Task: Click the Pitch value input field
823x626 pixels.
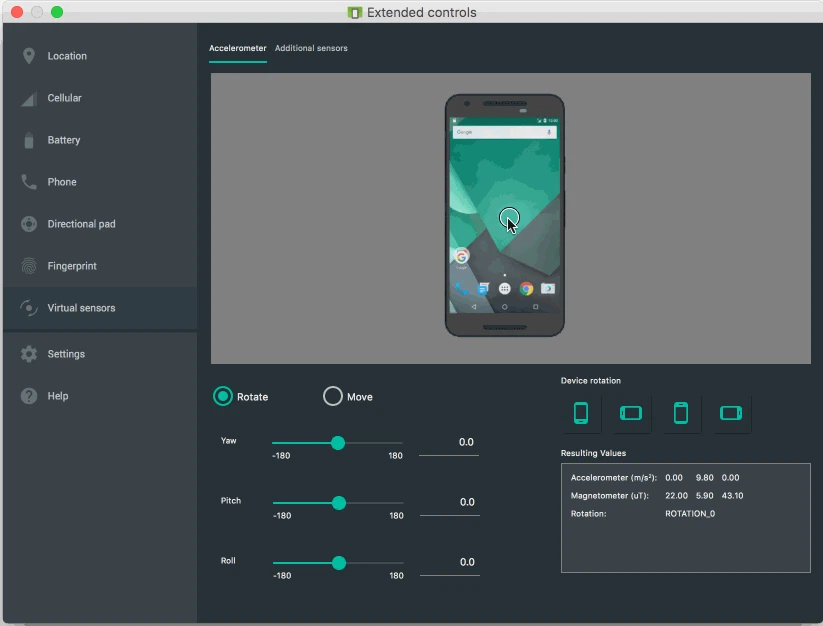Action: (x=448, y=503)
